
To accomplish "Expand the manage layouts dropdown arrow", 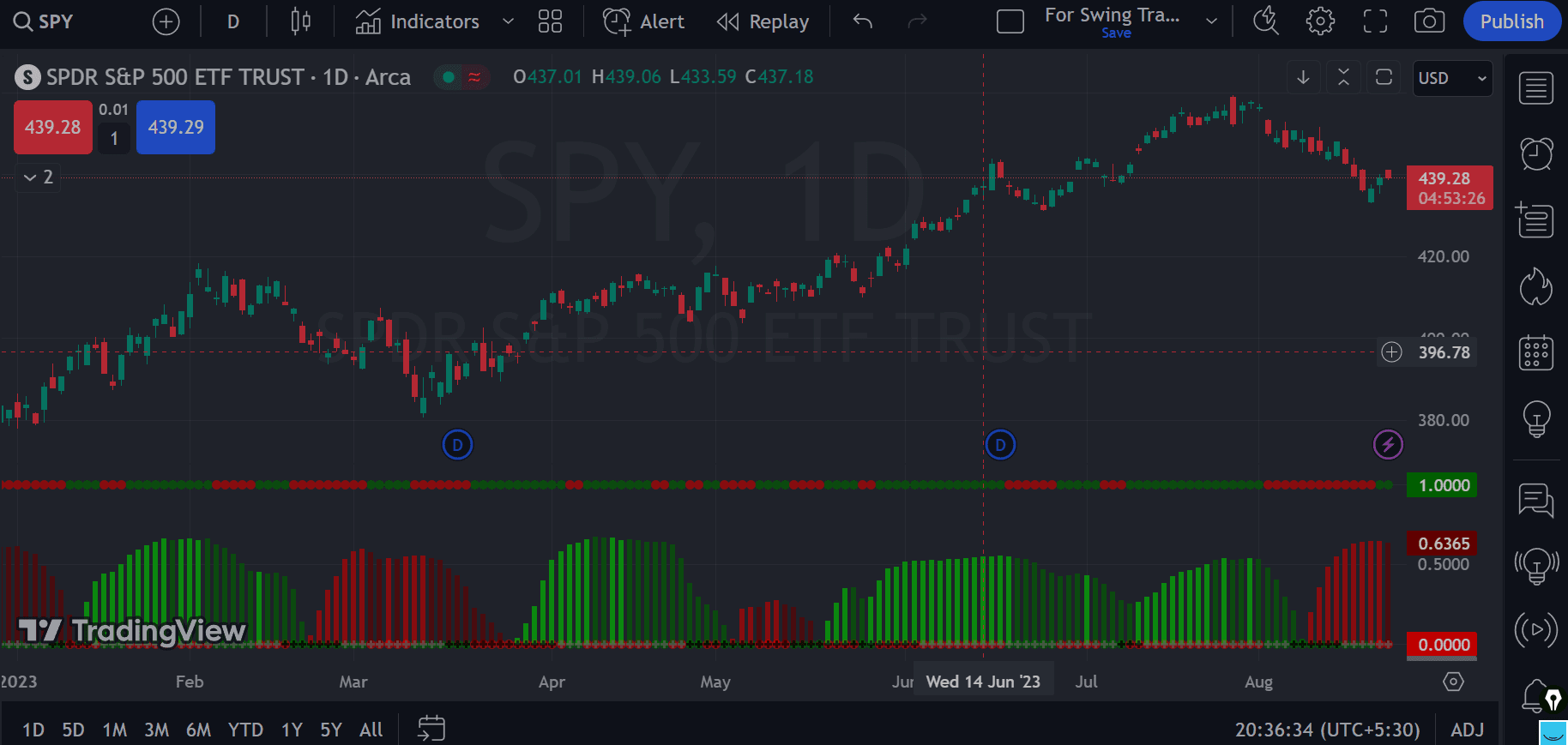I will tap(1211, 21).
